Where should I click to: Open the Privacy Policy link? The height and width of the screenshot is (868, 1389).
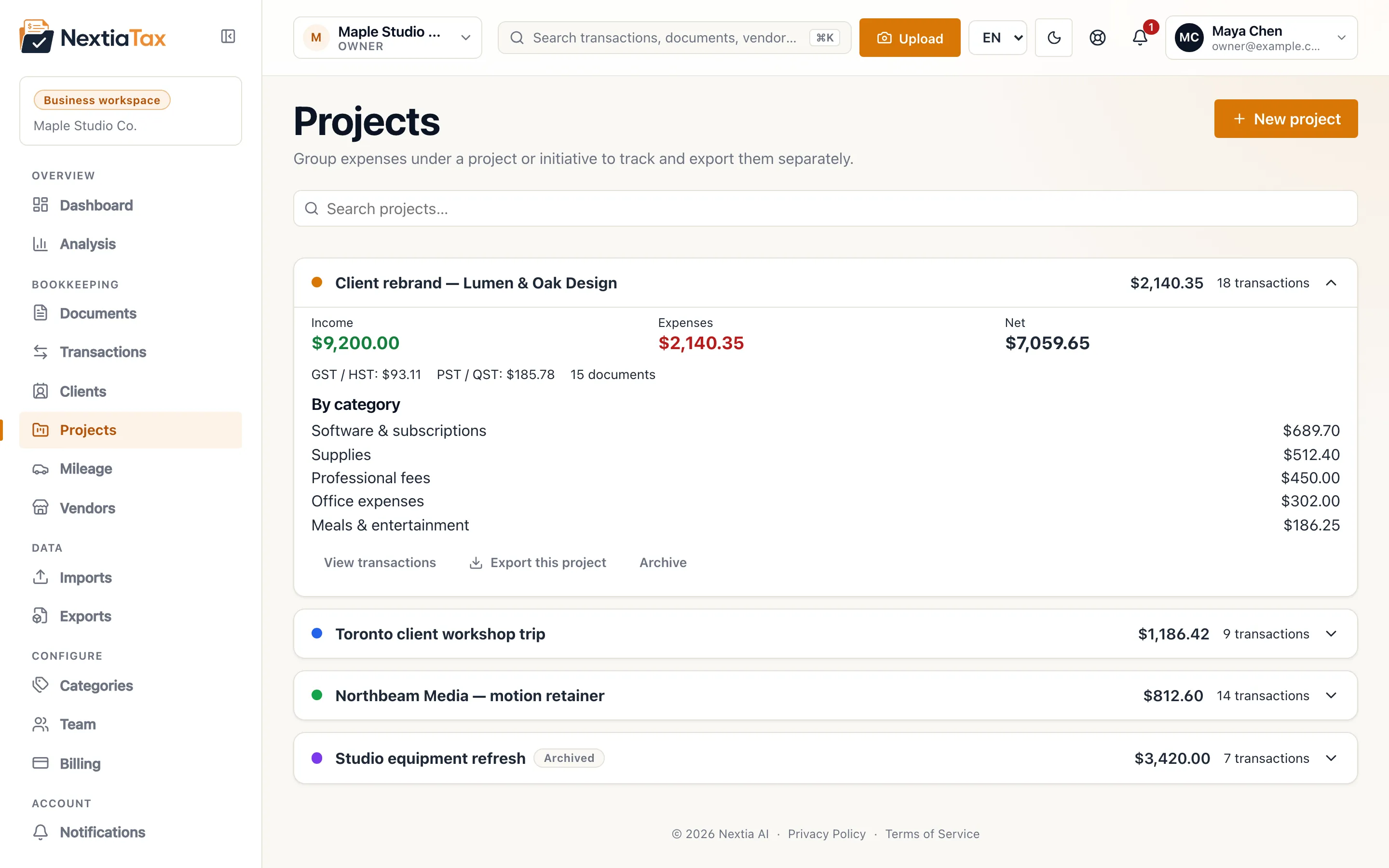[827, 834]
